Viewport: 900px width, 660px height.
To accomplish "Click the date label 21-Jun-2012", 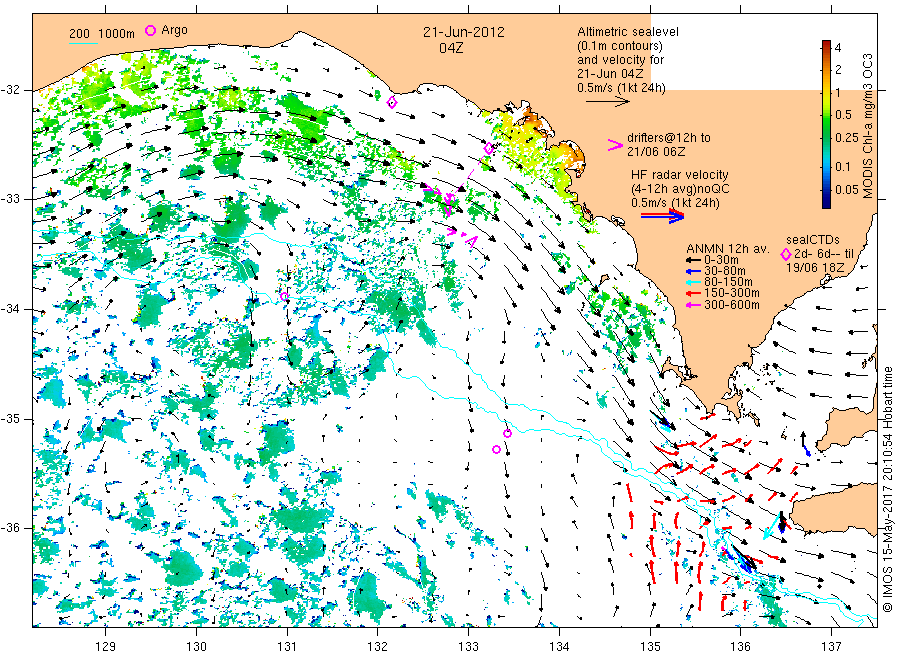I will (464, 32).
